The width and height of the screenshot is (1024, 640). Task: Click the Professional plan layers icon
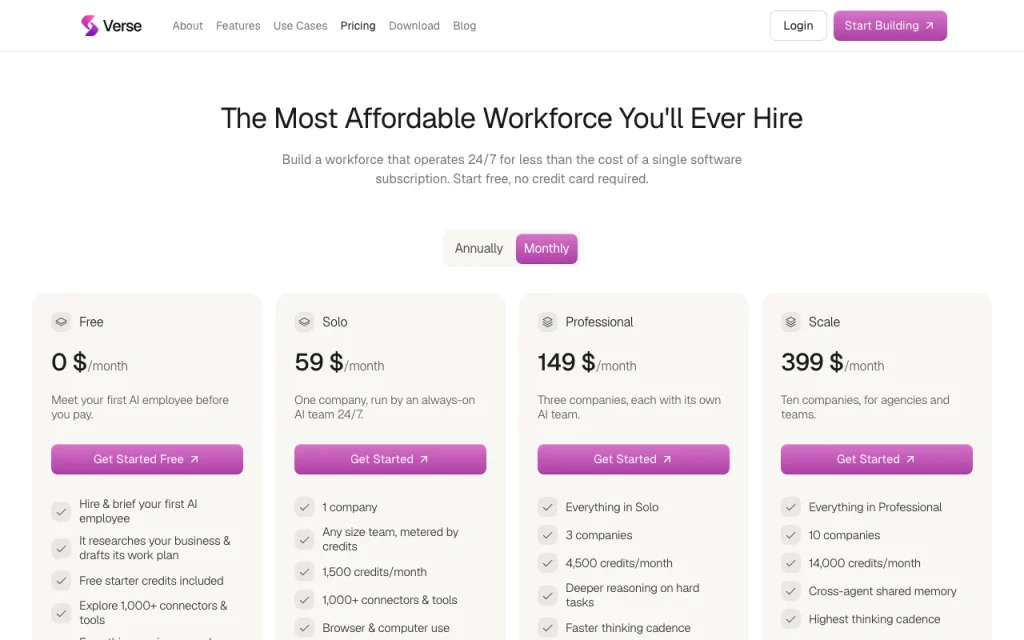547,322
